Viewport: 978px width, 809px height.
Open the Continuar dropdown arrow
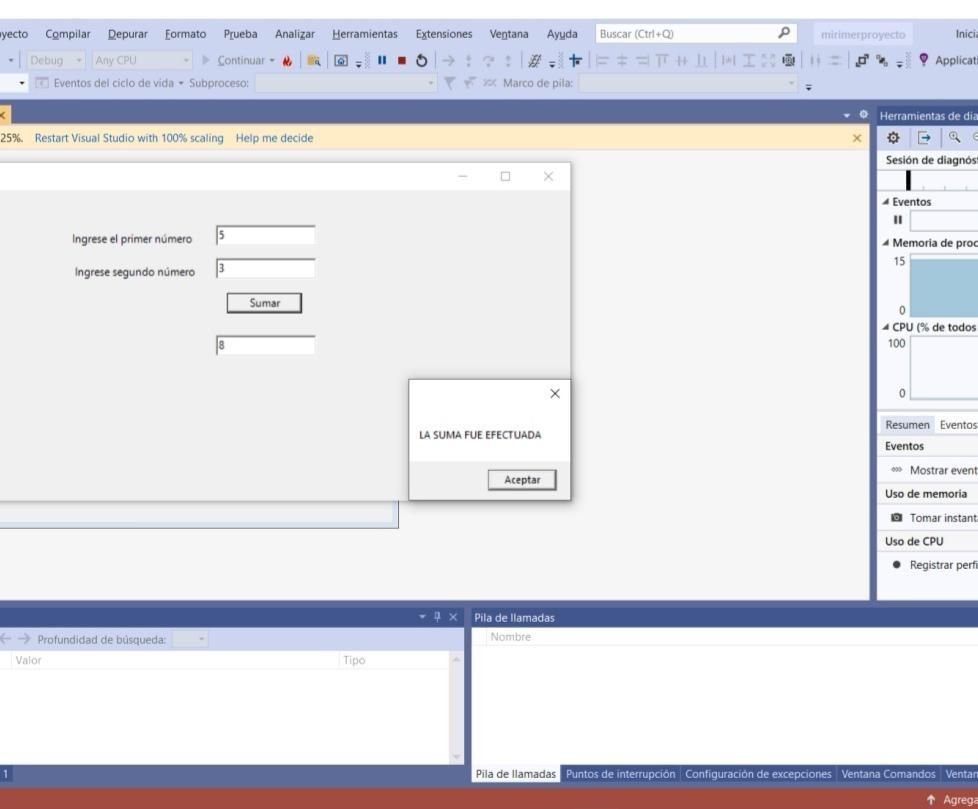tap(272, 61)
